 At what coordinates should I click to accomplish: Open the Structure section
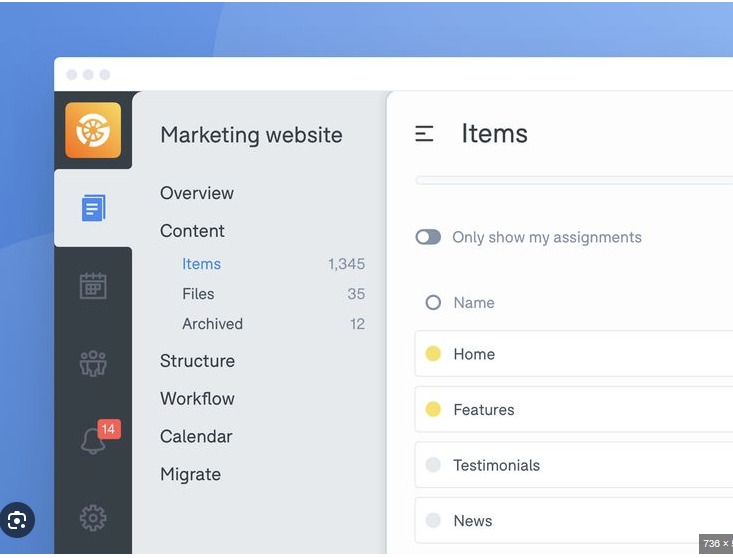click(x=197, y=361)
